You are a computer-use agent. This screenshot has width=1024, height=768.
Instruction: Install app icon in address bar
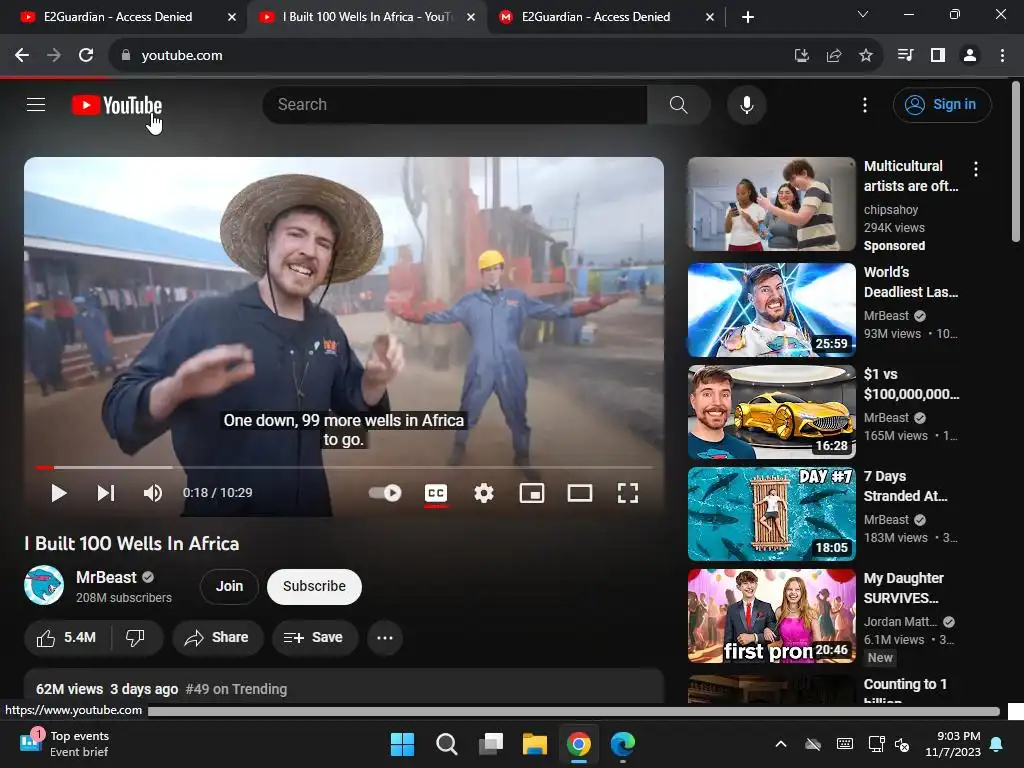[x=801, y=56]
